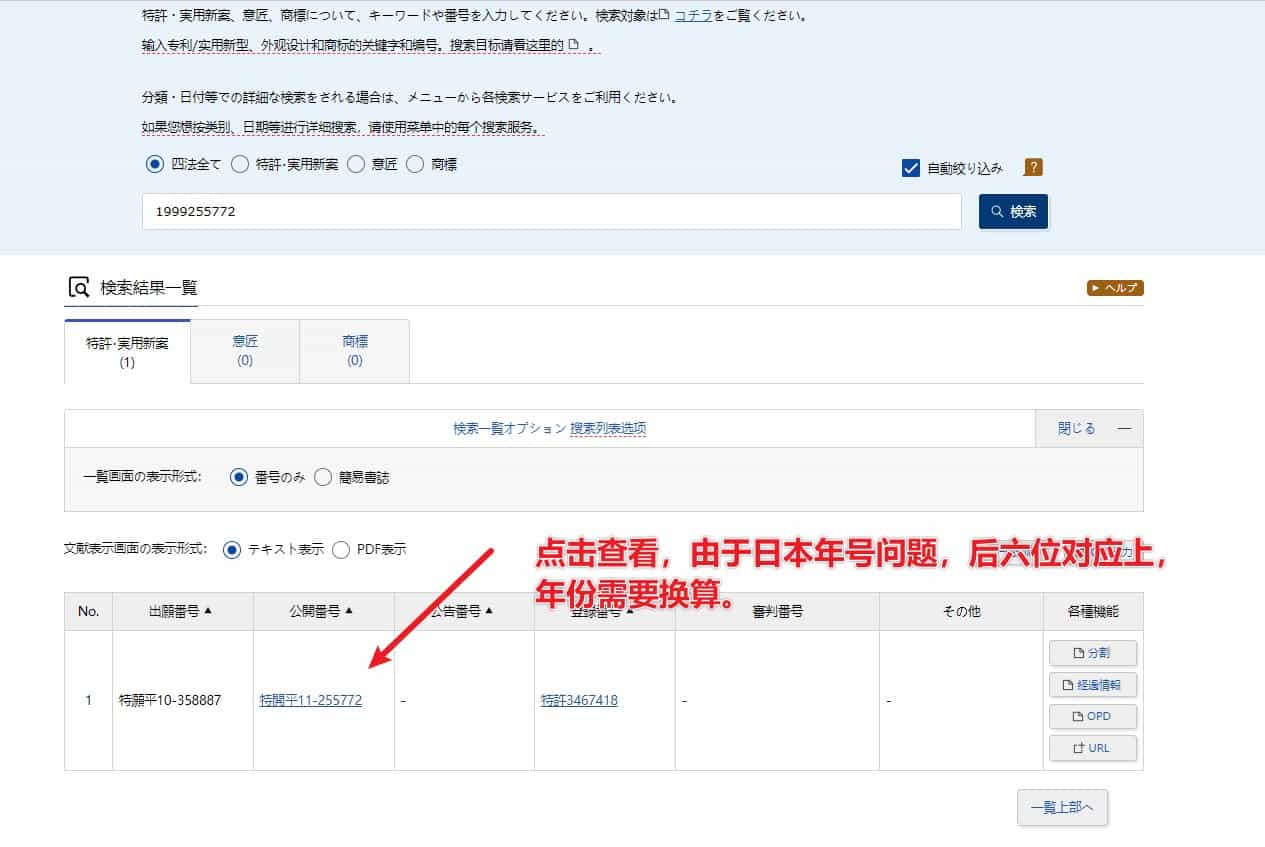Click the URL share button
Viewport: 1265px width, 847px height.
[1092, 748]
